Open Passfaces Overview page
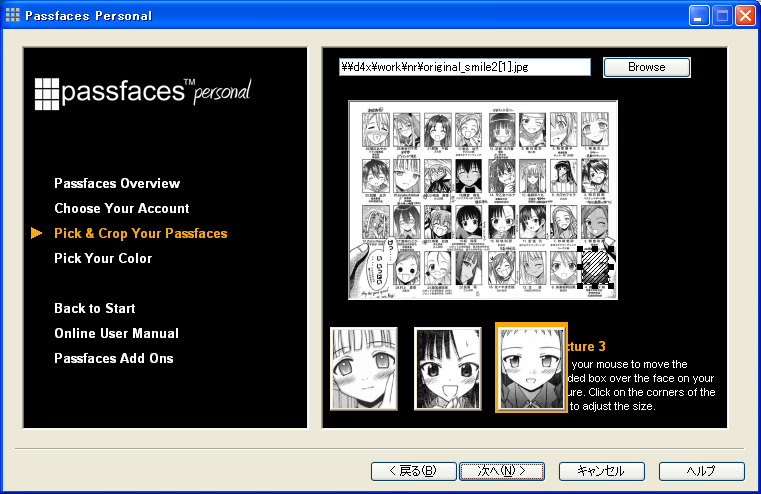Viewport: 761px width, 494px height. [x=117, y=183]
